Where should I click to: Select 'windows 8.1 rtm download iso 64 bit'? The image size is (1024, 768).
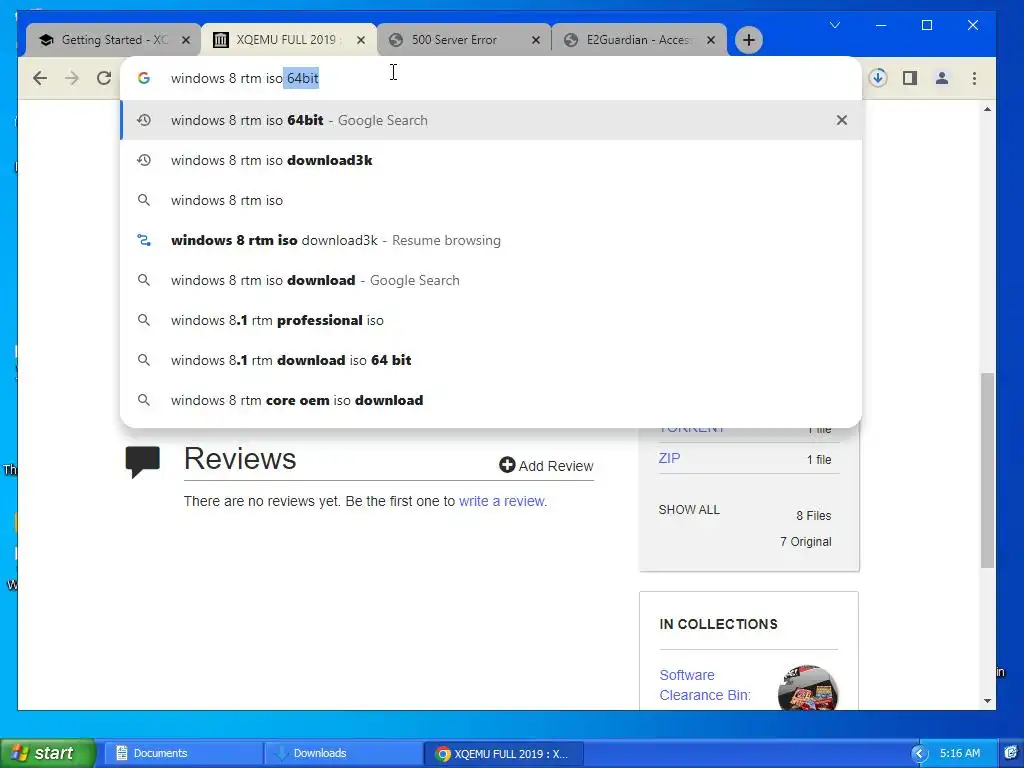click(491, 360)
